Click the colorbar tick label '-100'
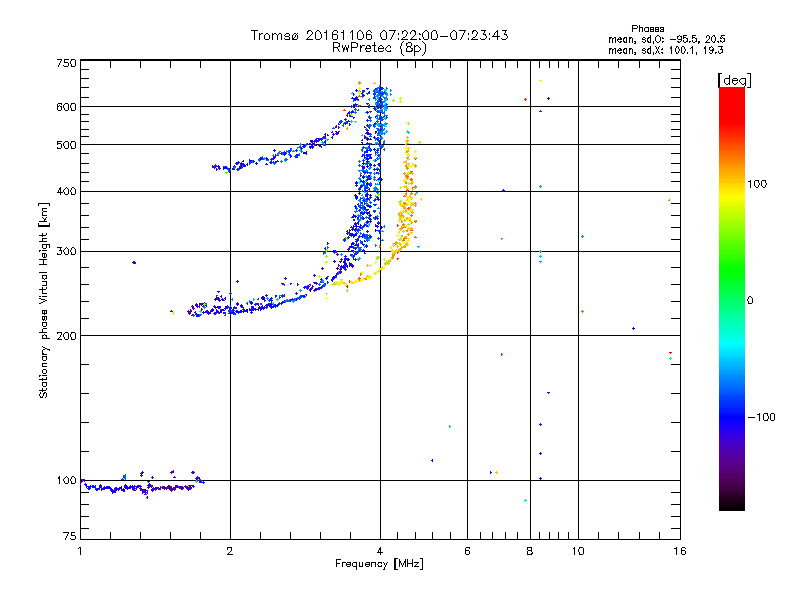The image size is (800, 600). [x=762, y=417]
